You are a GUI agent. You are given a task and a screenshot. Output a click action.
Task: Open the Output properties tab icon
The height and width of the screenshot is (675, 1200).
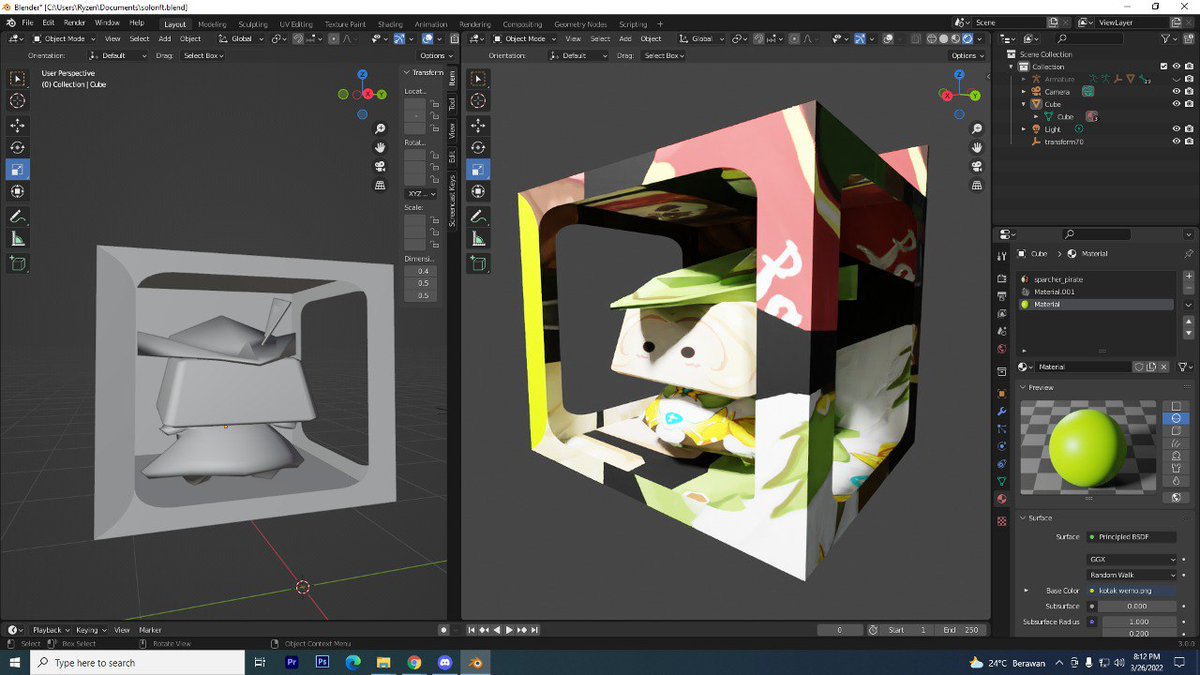(1002, 296)
